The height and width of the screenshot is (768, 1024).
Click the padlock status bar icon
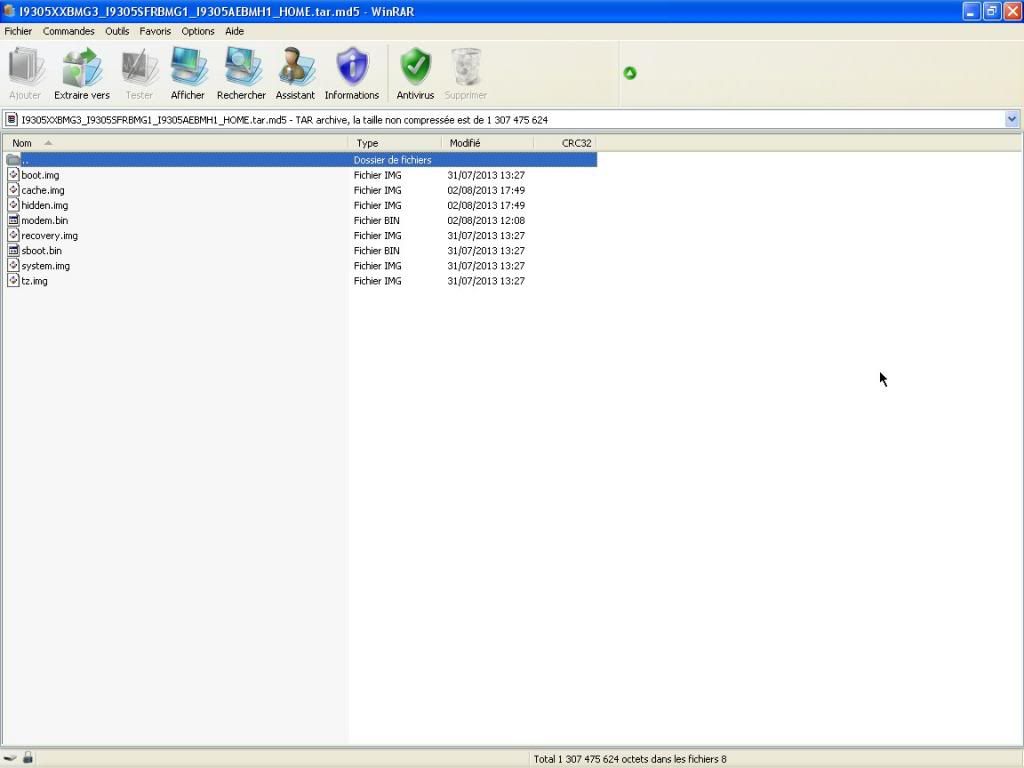point(27,758)
